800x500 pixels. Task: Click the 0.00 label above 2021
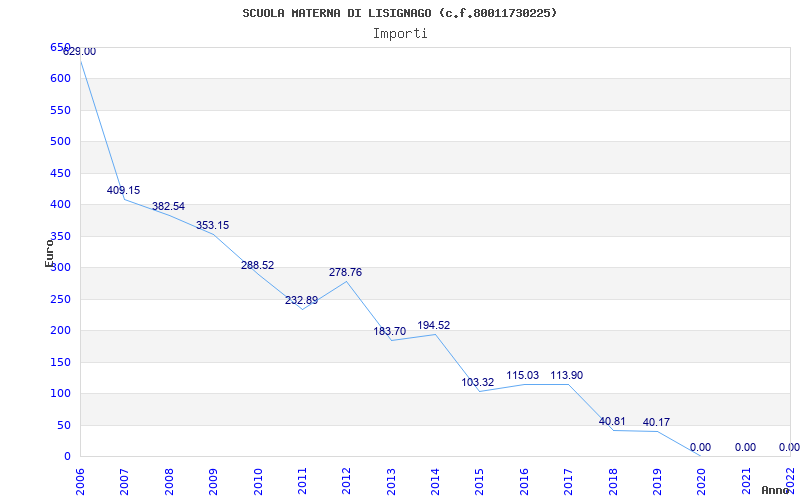(x=745, y=447)
